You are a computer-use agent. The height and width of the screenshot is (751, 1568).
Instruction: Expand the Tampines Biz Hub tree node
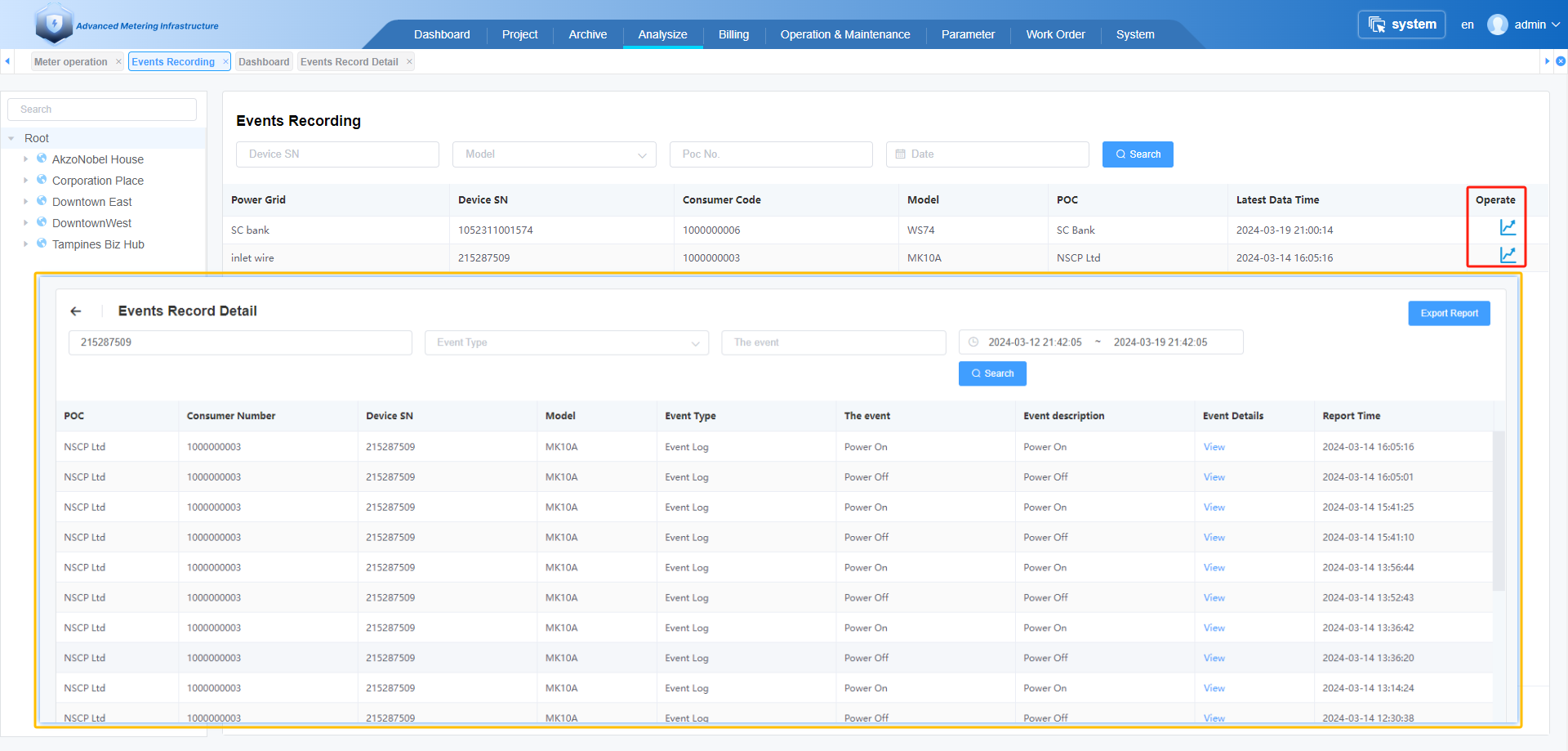coord(25,244)
